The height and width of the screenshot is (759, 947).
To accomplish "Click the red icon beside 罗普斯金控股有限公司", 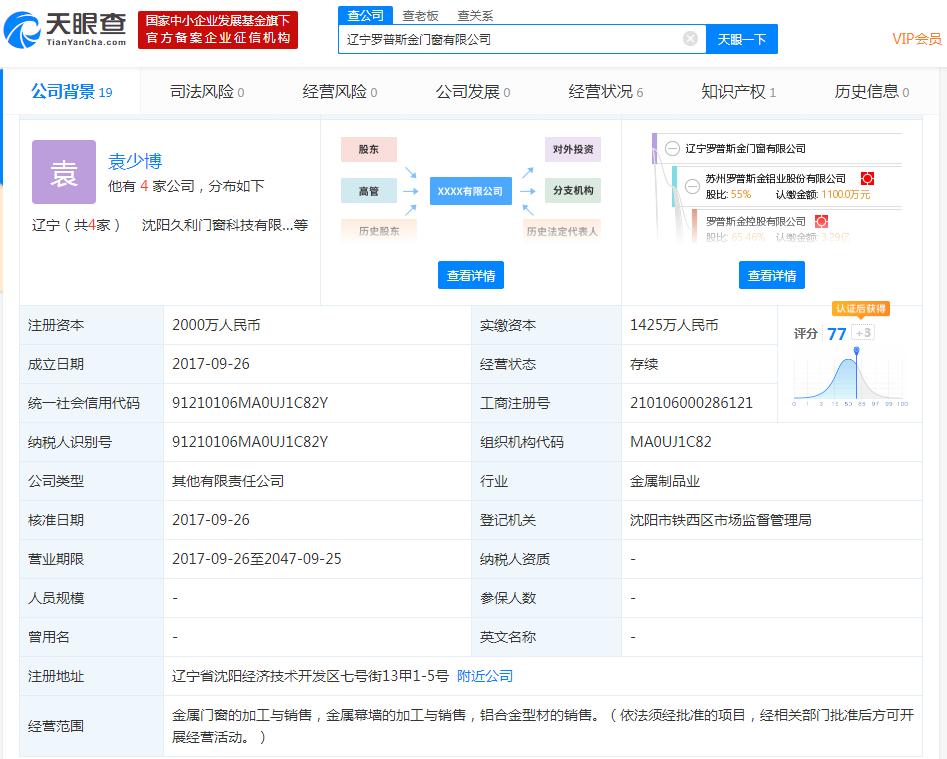I will (x=821, y=222).
